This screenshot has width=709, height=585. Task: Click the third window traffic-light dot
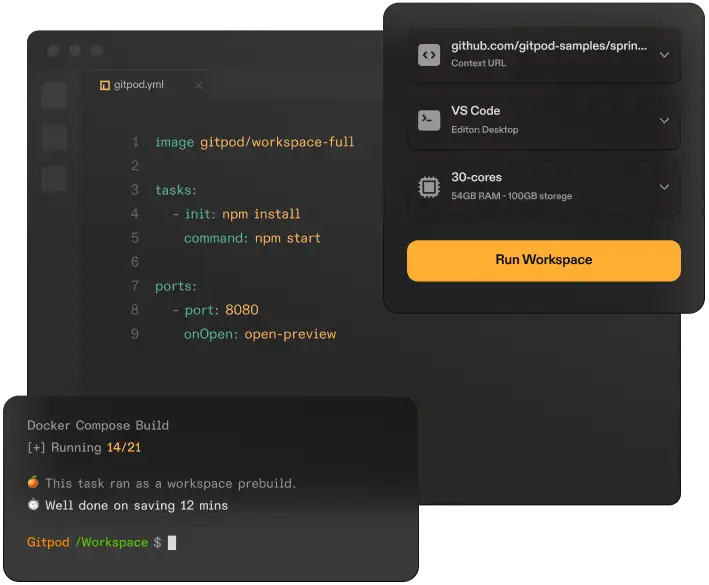(97, 51)
